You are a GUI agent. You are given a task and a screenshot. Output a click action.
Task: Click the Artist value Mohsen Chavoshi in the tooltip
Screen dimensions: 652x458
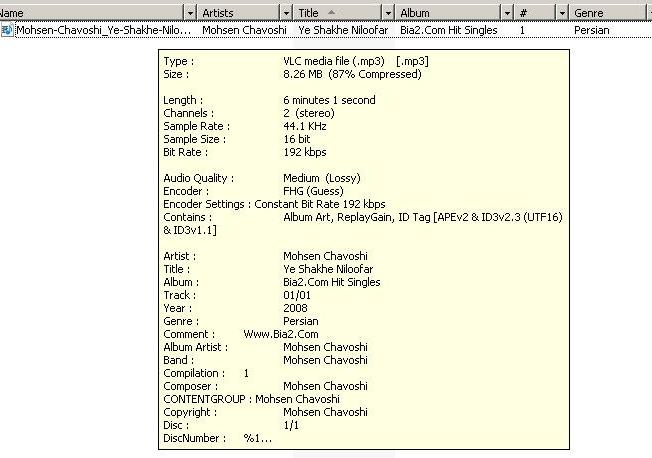(325, 256)
